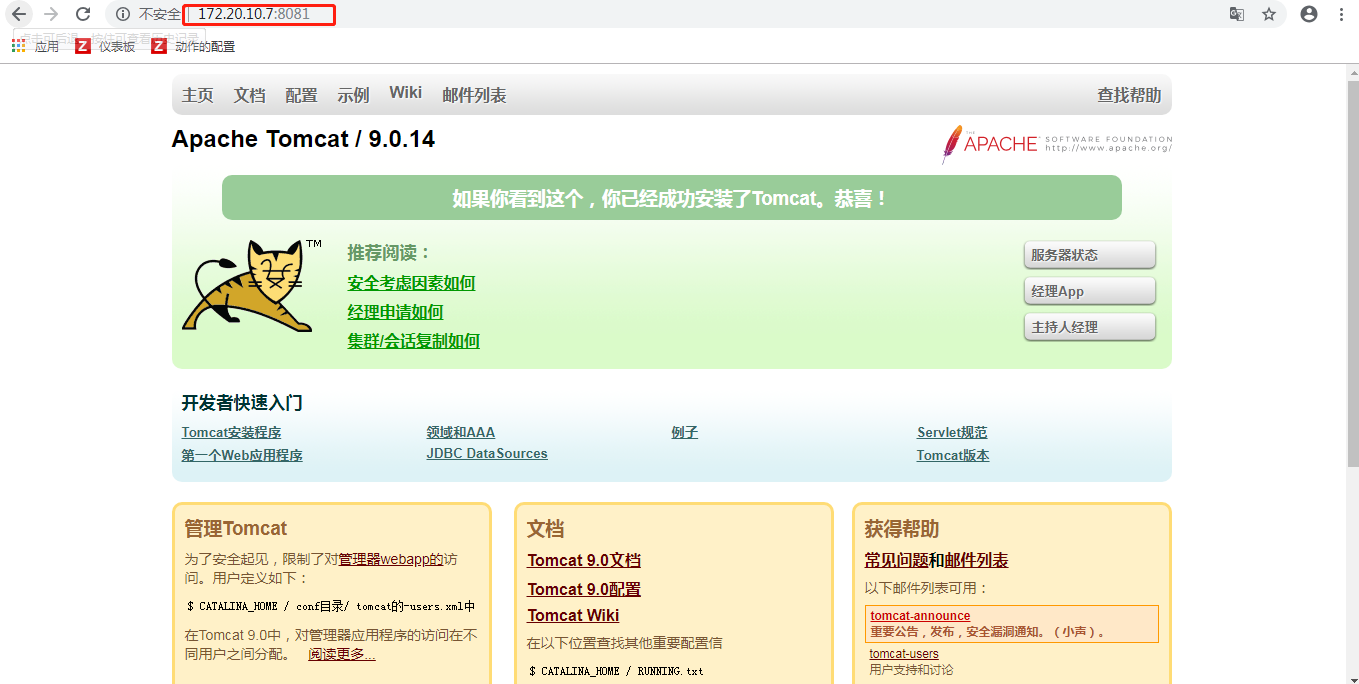
Task: Click the 管理Tomcat box heading
Action: [x=236, y=529]
